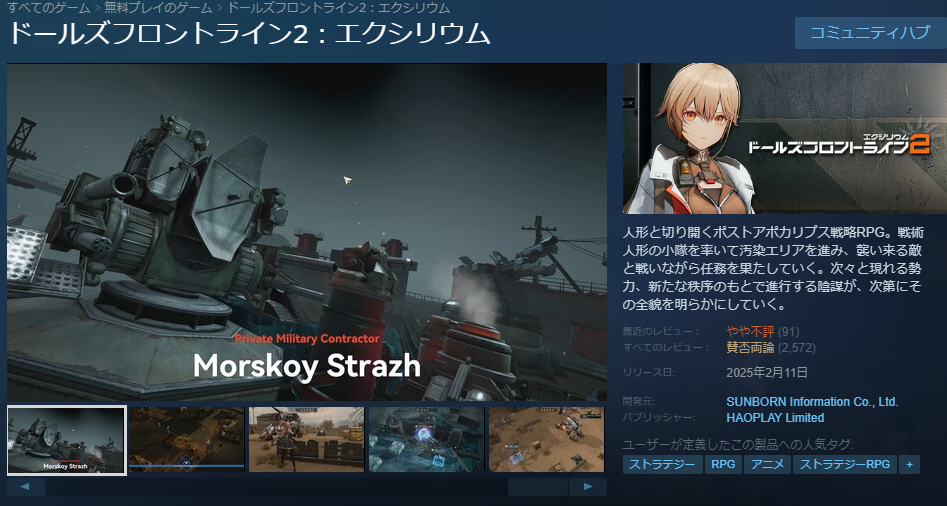Expand more tags with the plus button

(x=909, y=464)
